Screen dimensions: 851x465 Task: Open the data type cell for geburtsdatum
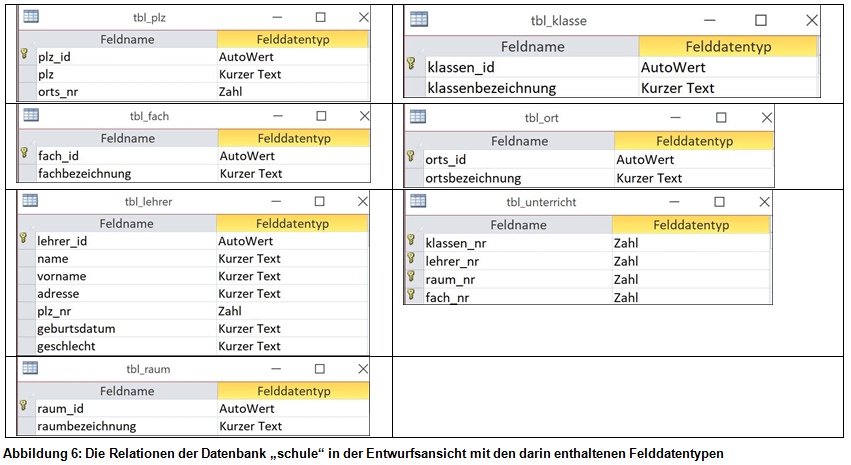(x=292, y=328)
